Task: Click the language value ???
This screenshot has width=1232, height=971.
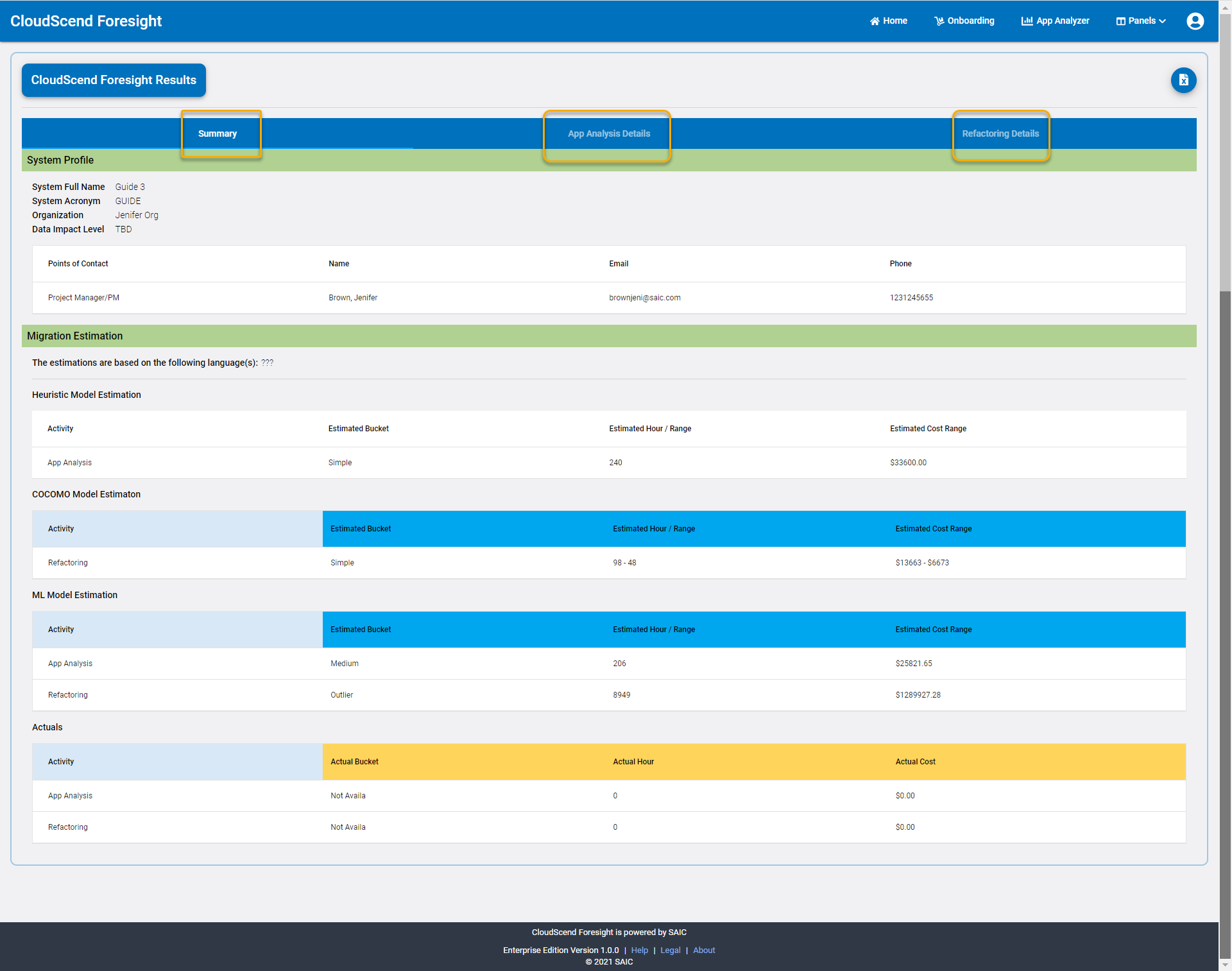Action: [x=267, y=363]
